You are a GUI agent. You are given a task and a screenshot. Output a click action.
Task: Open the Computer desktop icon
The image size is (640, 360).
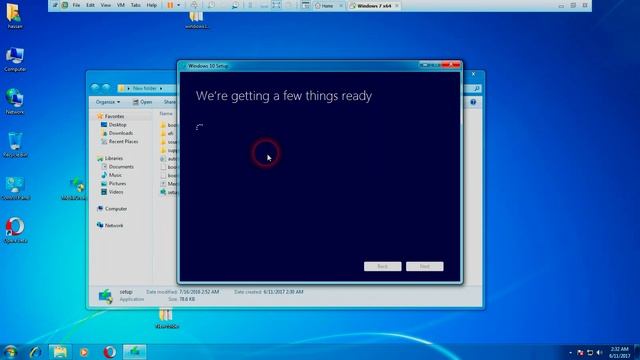[x=15, y=59]
